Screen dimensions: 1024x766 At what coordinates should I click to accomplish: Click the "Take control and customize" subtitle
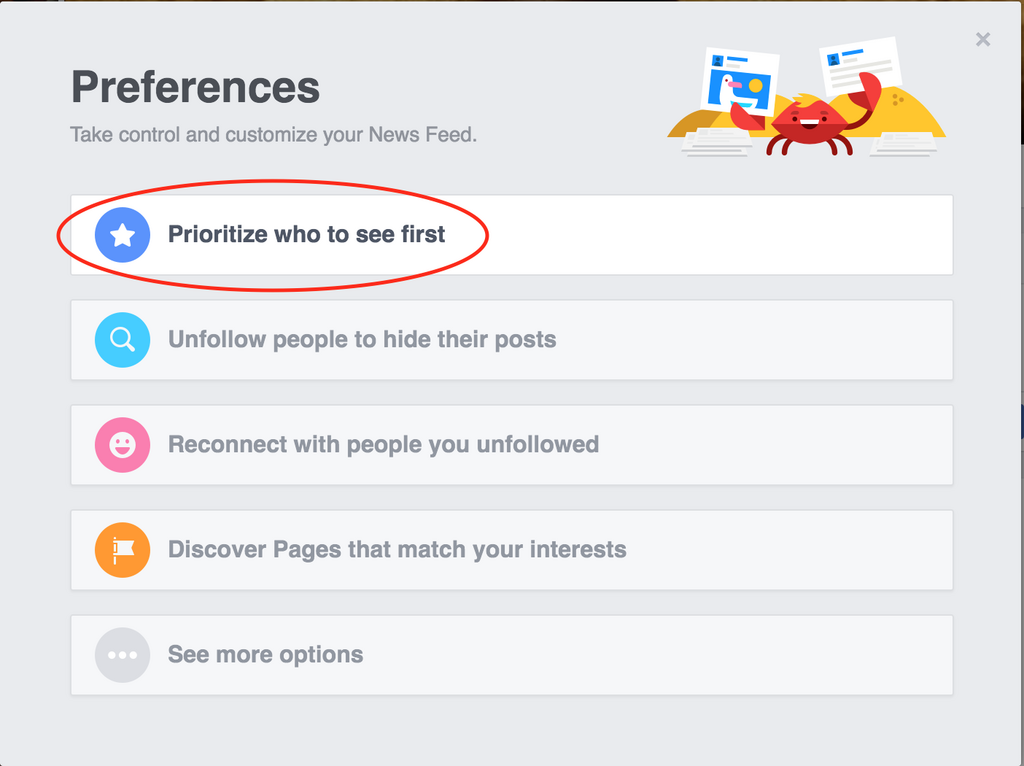tap(273, 134)
